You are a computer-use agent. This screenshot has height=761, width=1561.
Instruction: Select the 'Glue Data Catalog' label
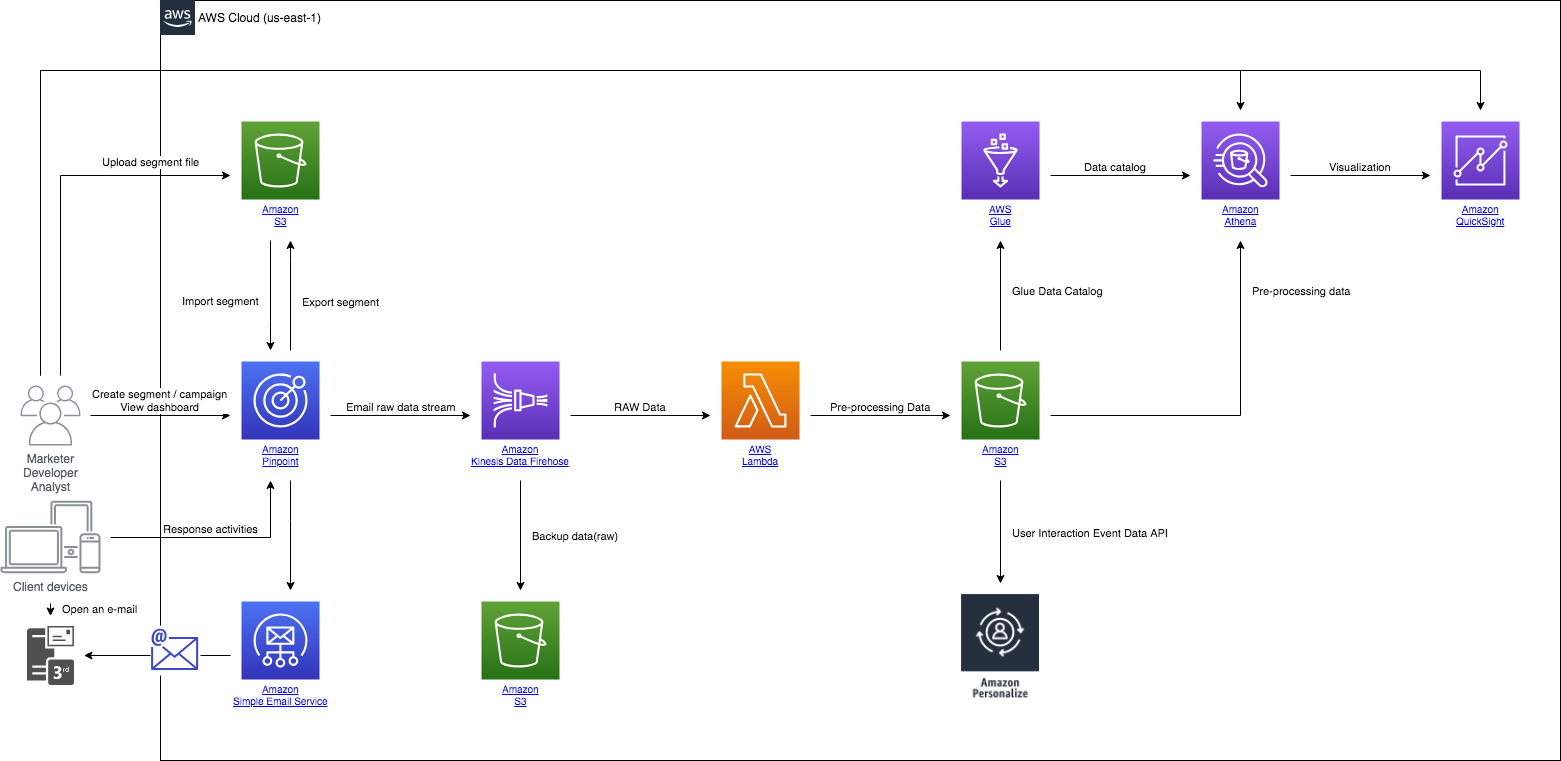(1056, 291)
